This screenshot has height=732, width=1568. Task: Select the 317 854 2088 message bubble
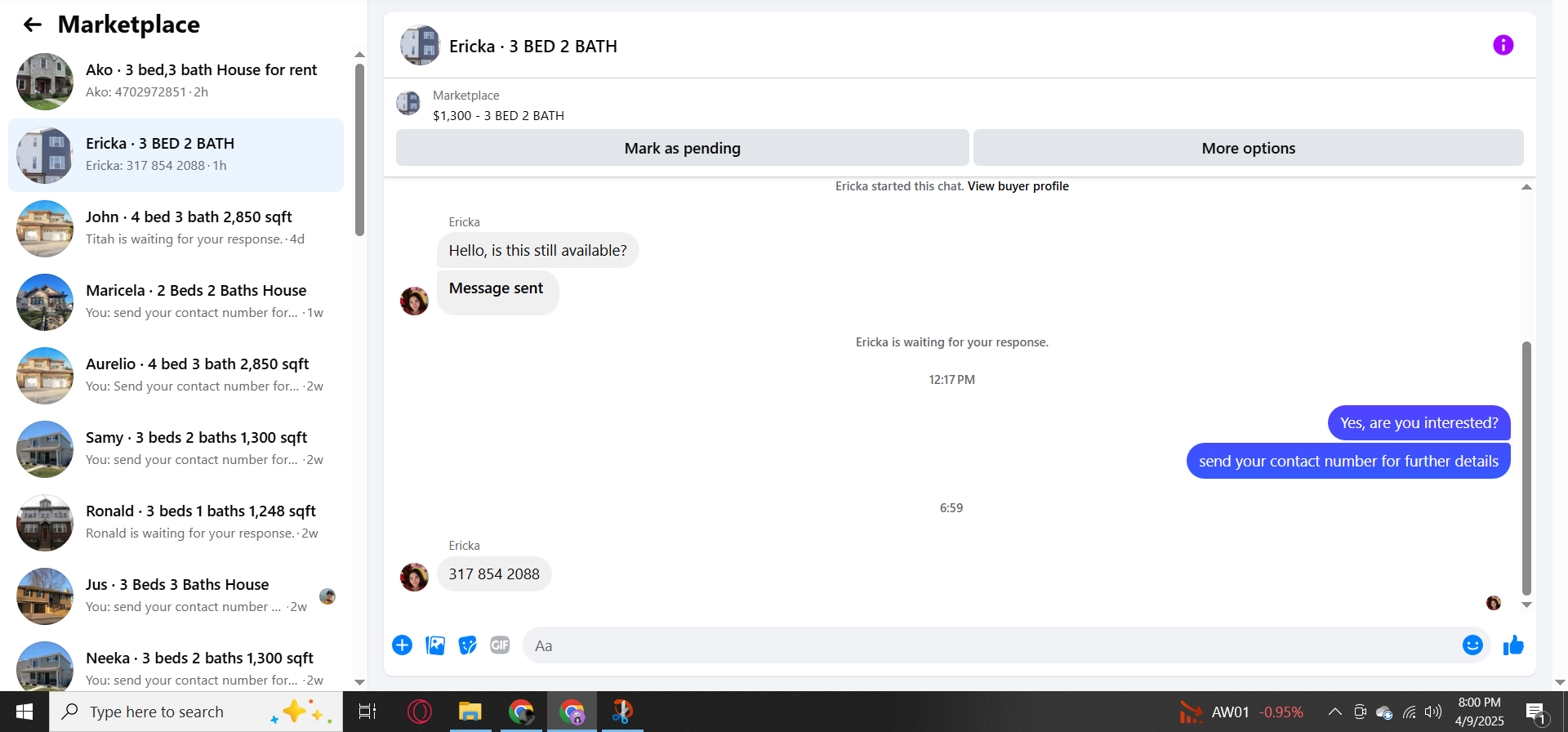pos(494,574)
